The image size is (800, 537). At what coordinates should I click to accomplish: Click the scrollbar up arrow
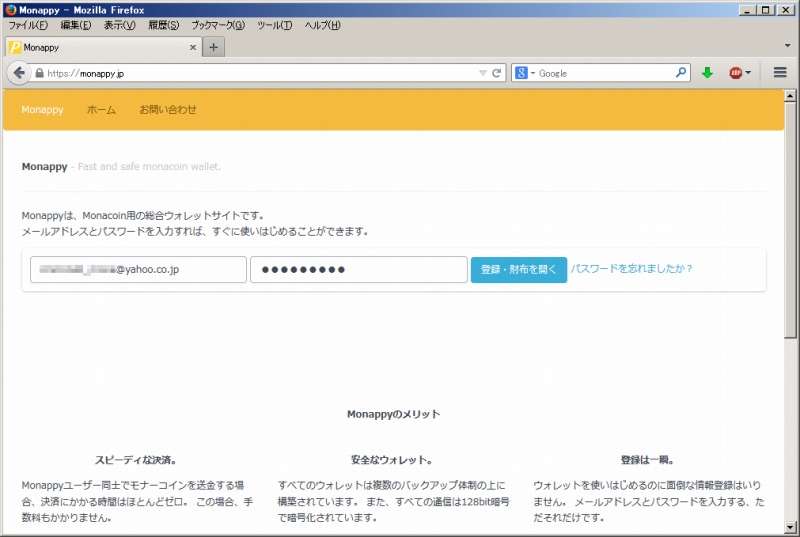[790, 95]
